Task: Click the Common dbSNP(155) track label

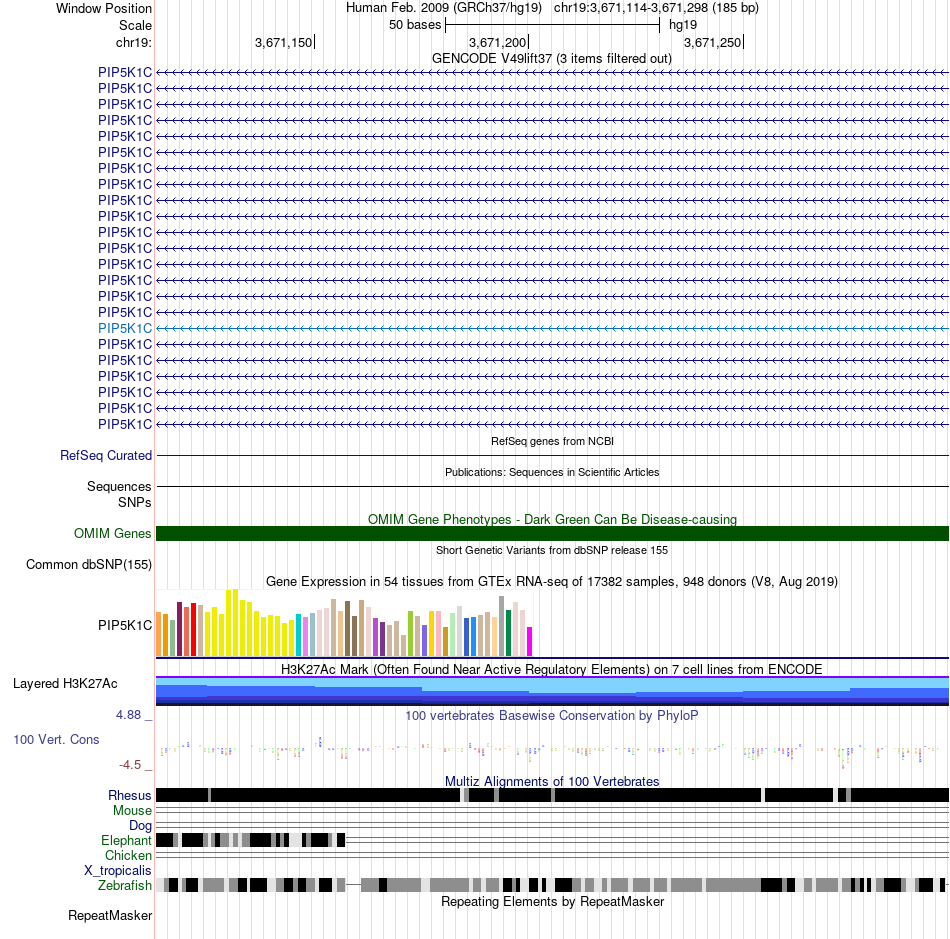Action: 89,565
